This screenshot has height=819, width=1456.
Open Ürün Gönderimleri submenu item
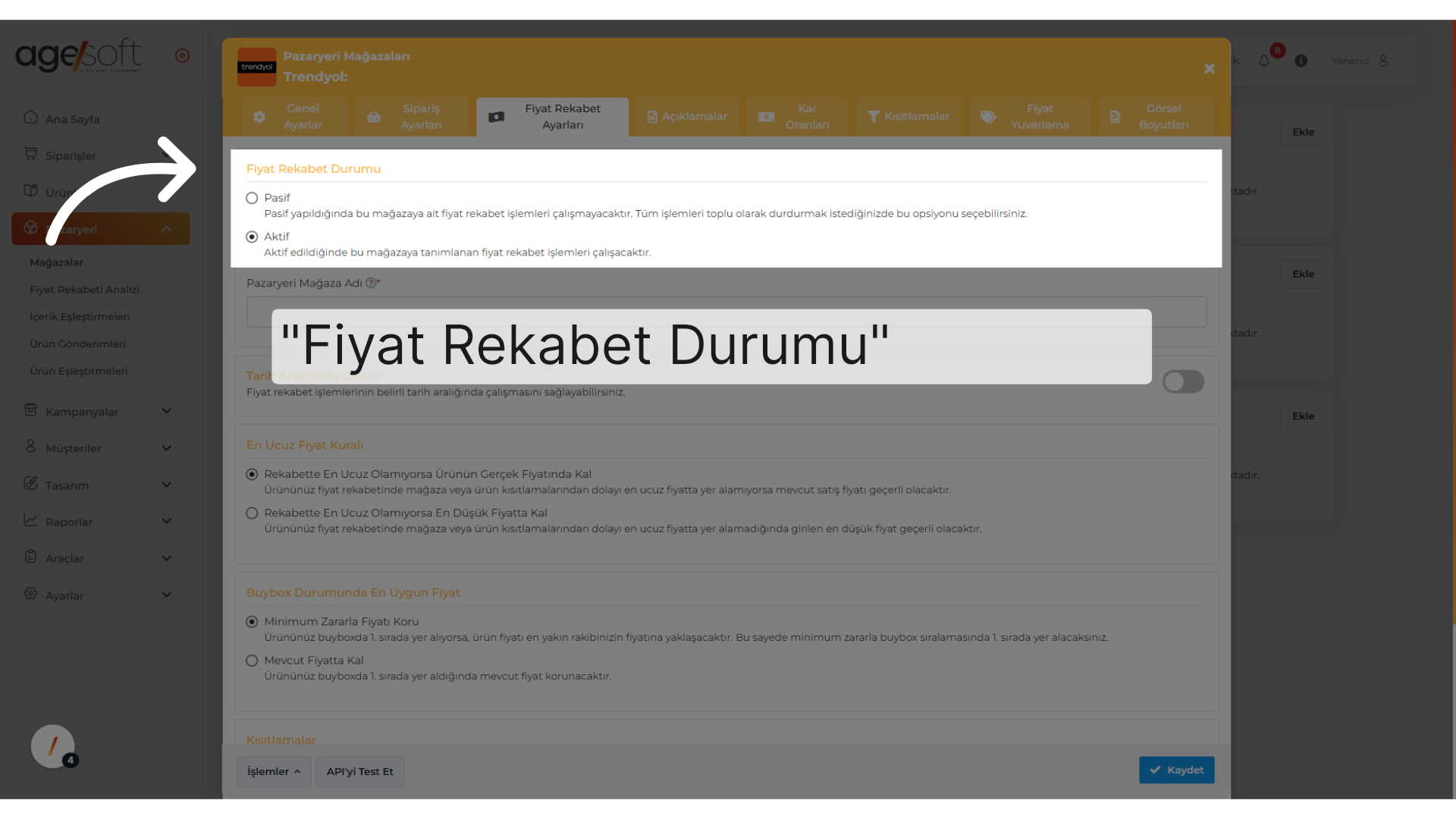coord(77,344)
